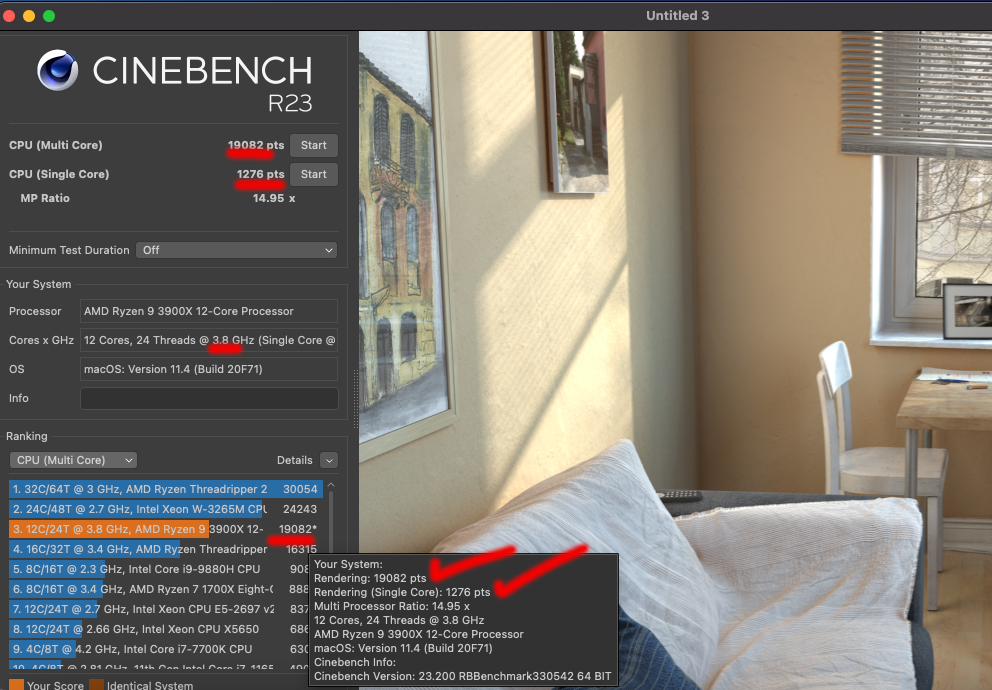Screen dimensions: 992x690
Task: Click the OS version field
Action: 208,369
